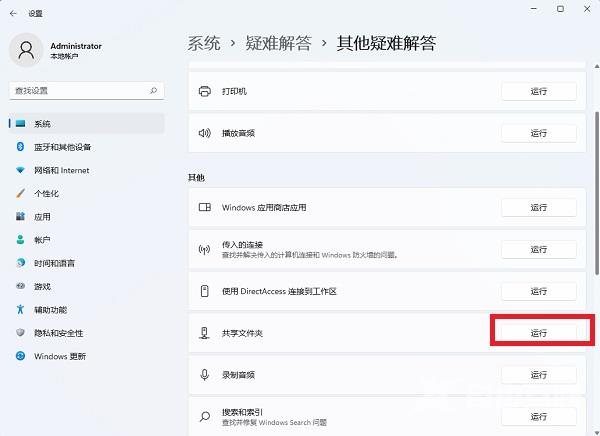Click the scrollbar up arrow
The width and height of the screenshot is (600, 436).
597,67
